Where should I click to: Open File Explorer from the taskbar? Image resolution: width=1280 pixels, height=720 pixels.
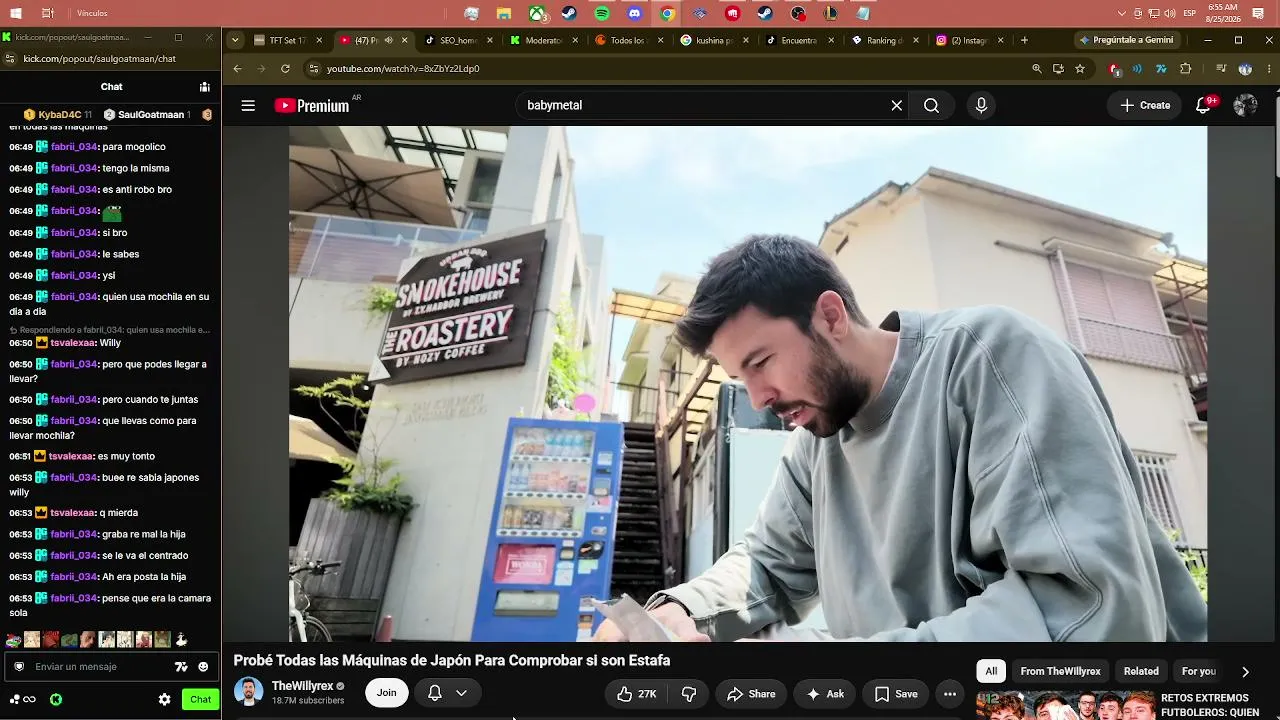point(504,14)
